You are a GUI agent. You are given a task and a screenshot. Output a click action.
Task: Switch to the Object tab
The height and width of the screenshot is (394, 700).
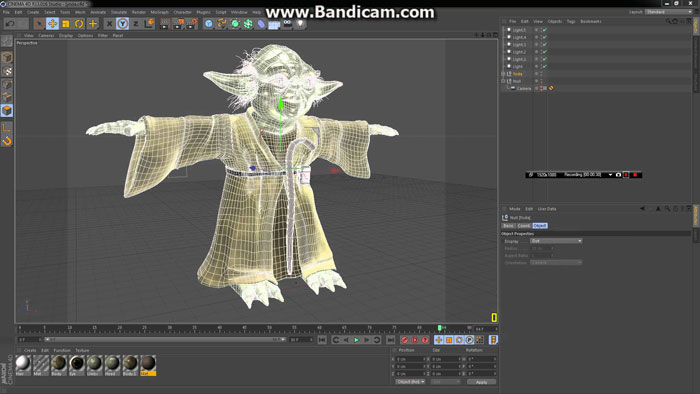(540, 226)
